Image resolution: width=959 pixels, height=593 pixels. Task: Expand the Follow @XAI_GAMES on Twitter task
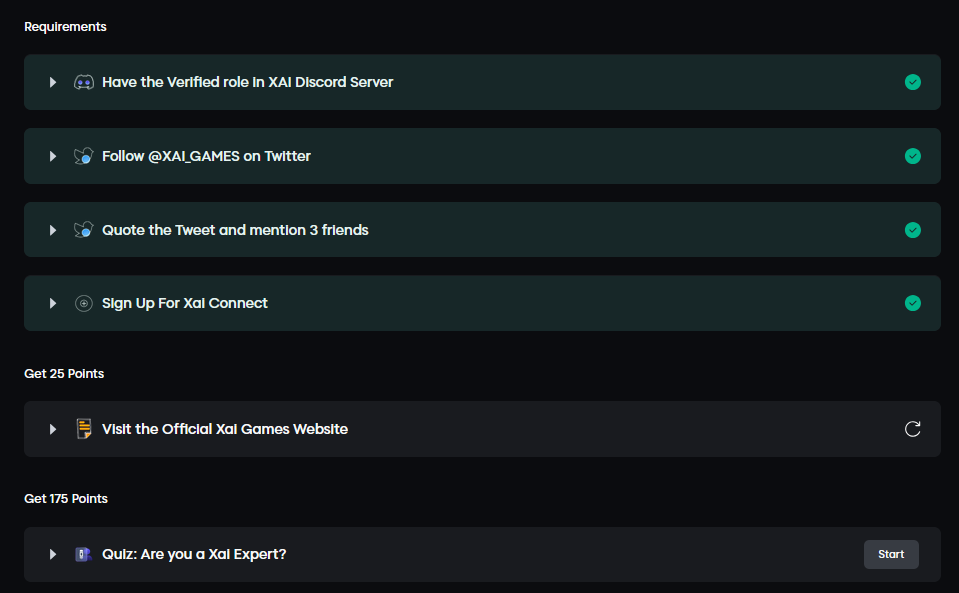pos(53,156)
